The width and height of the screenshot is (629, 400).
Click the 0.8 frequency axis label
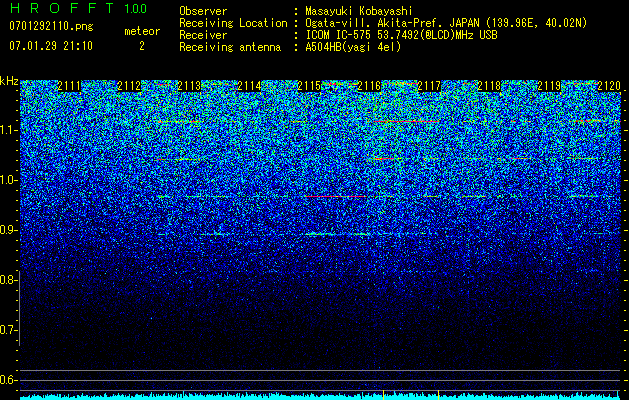pyautogui.click(x=6, y=280)
